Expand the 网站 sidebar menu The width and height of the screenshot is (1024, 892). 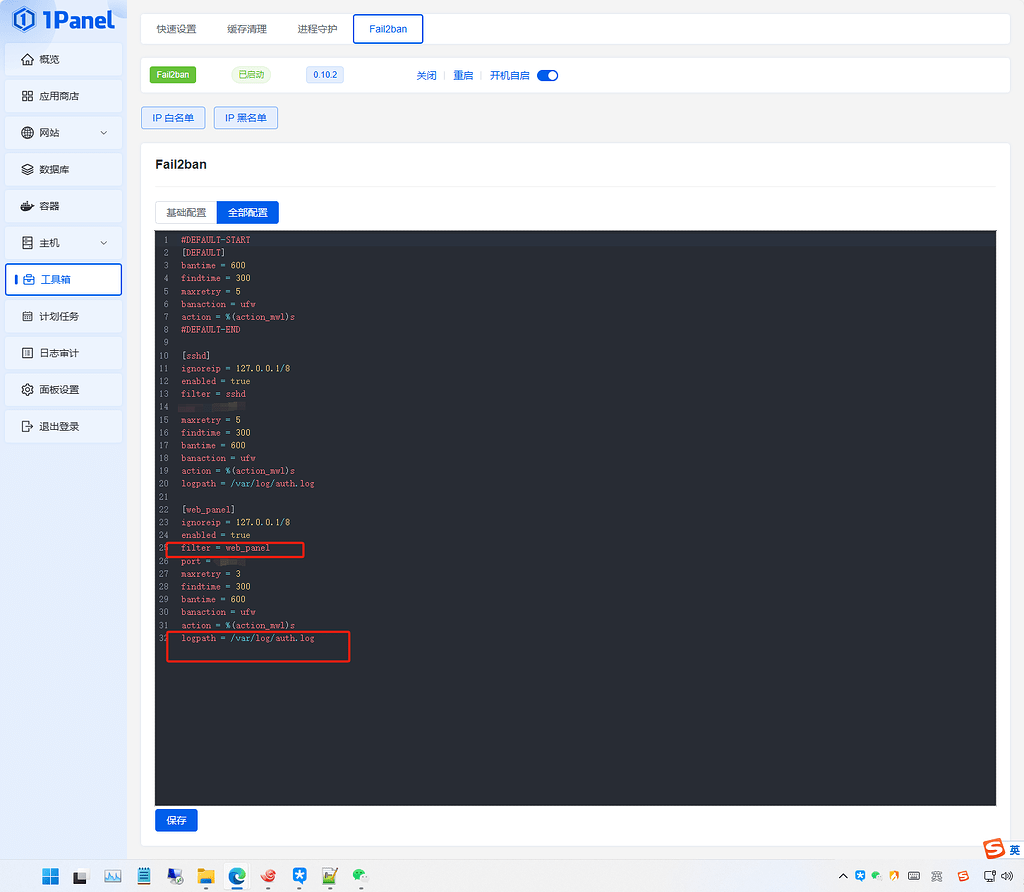click(x=63, y=132)
